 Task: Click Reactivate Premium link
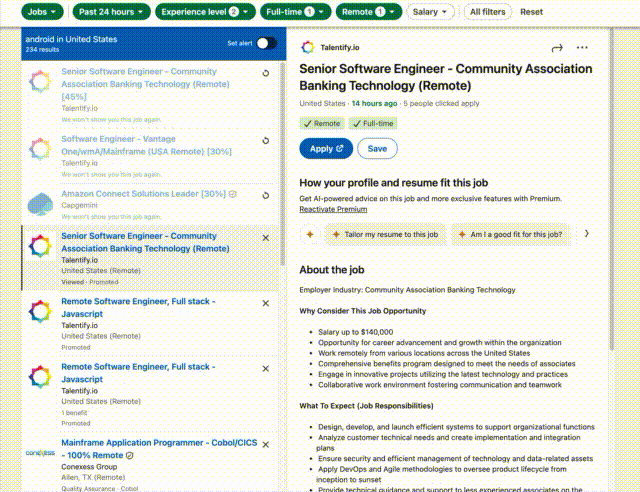tap(333, 209)
